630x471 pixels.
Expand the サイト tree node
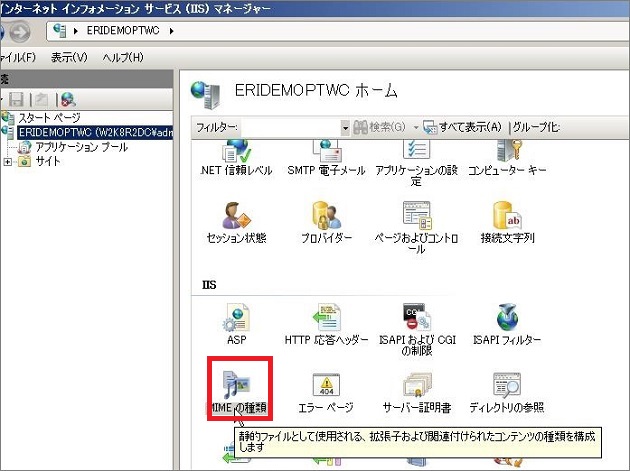(8, 162)
